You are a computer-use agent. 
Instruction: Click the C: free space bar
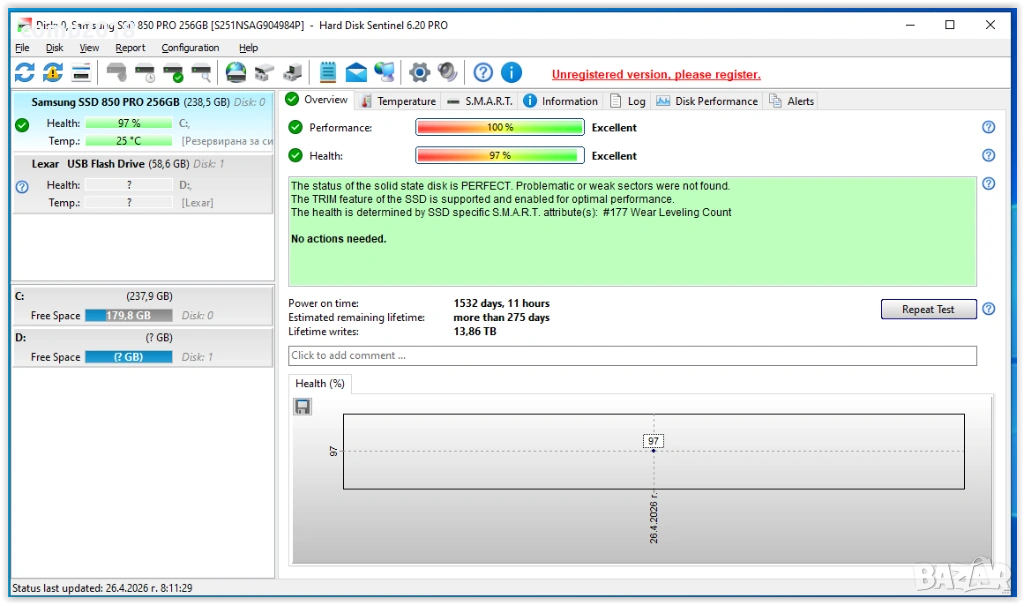(x=128, y=315)
